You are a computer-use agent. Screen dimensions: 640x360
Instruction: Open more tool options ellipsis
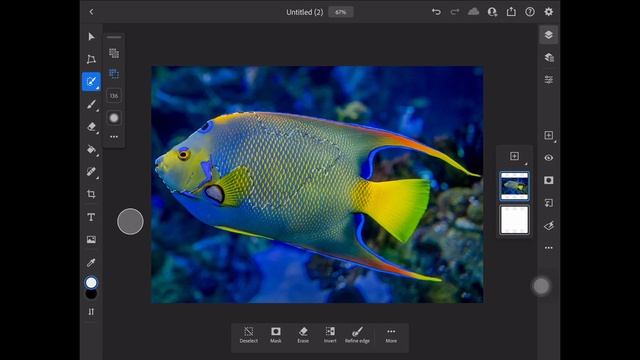[114, 137]
